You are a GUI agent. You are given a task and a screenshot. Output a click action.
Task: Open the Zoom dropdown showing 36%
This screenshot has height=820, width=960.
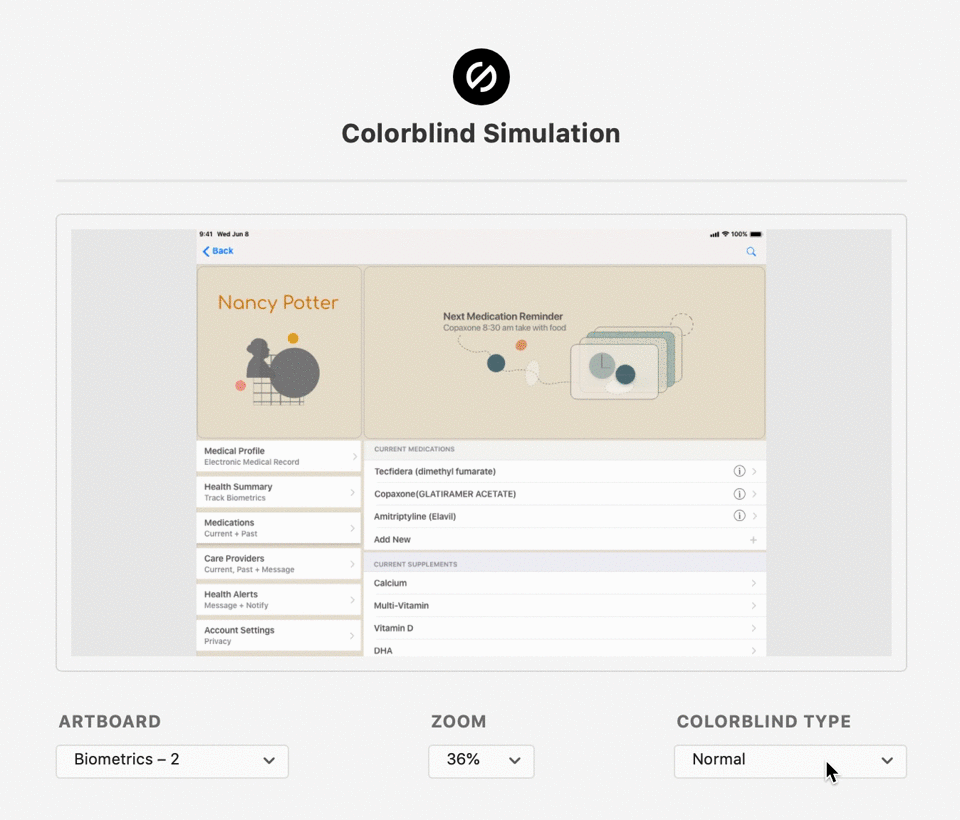tap(481, 761)
